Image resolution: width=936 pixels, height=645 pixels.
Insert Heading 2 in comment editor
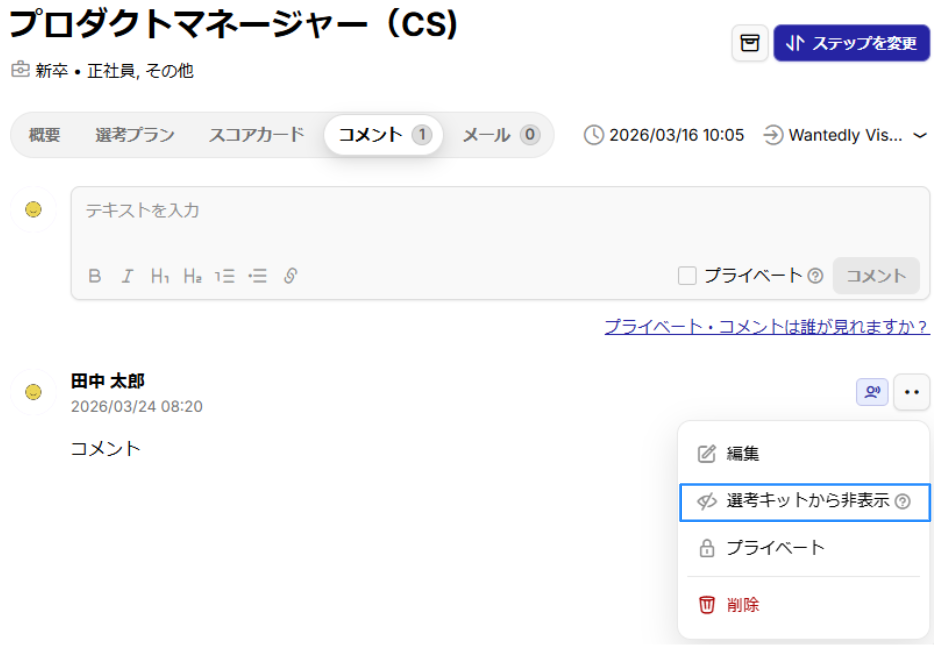click(193, 276)
